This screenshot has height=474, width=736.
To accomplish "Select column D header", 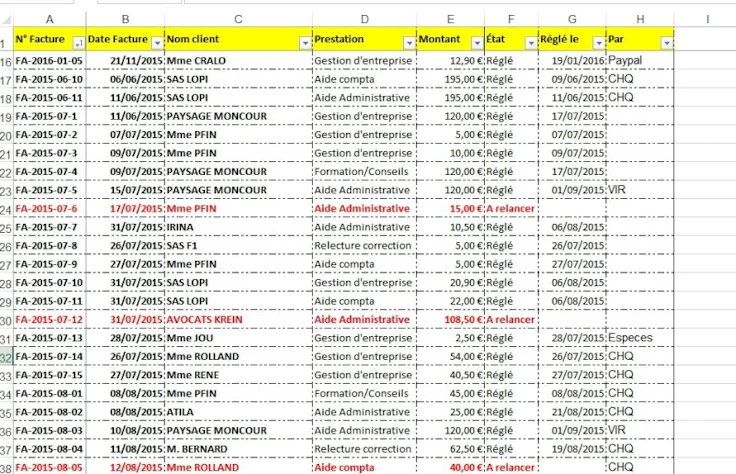I will (x=364, y=19).
